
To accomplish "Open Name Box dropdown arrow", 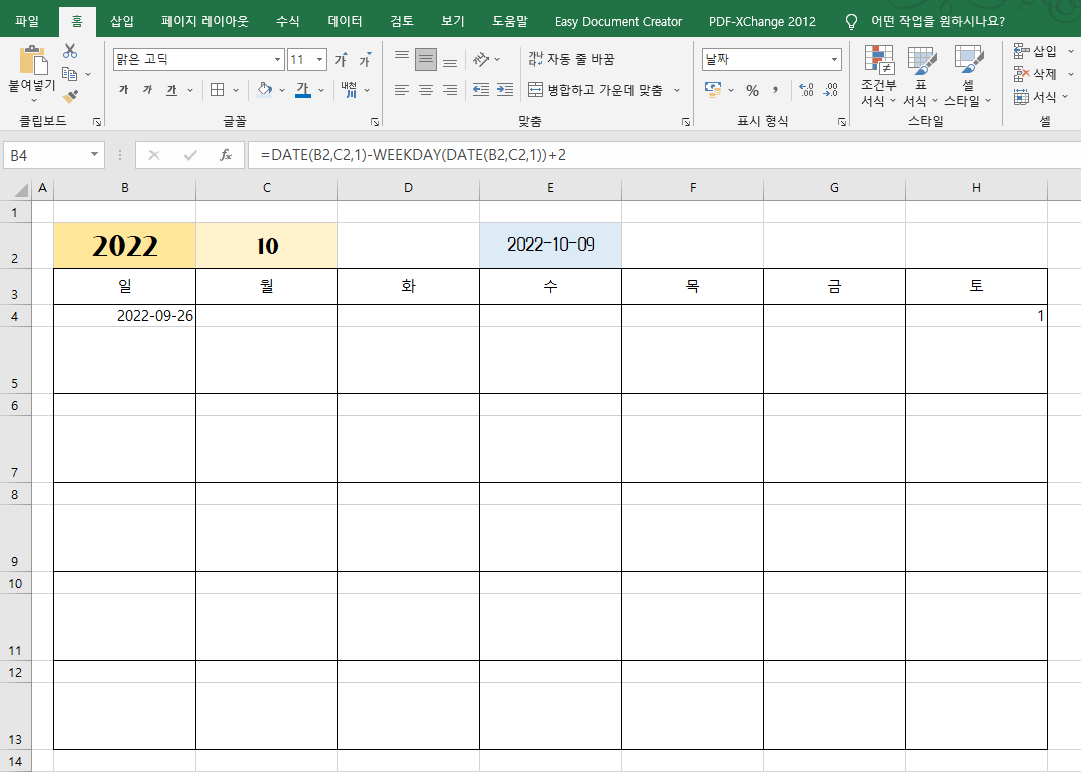I will [94, 155].
